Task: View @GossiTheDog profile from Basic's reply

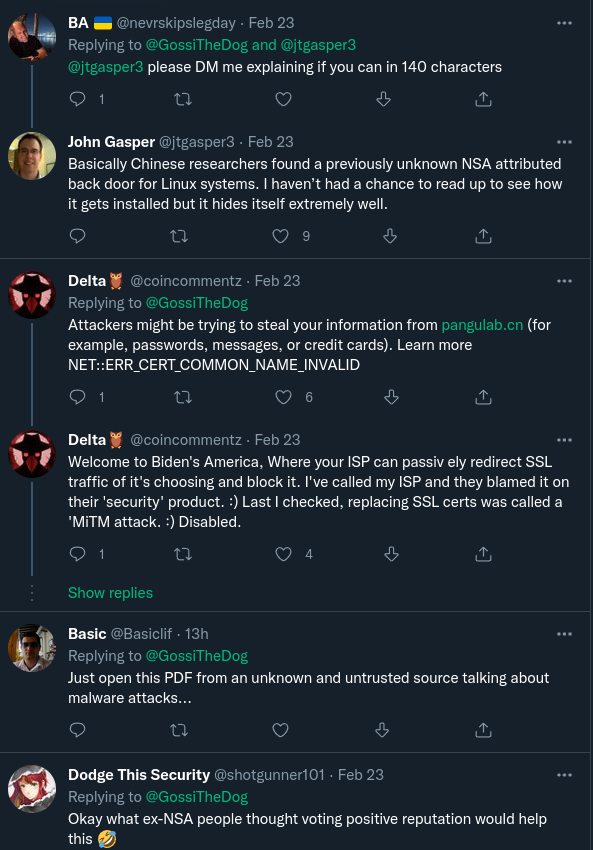Action: tap(197, 656)
